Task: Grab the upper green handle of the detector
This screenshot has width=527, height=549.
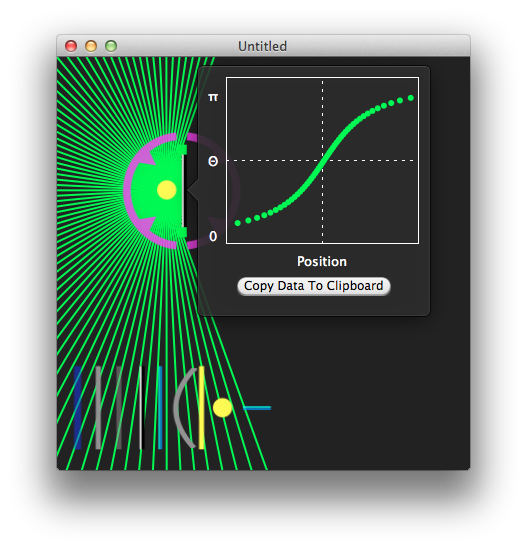Action: coord(182,149)
